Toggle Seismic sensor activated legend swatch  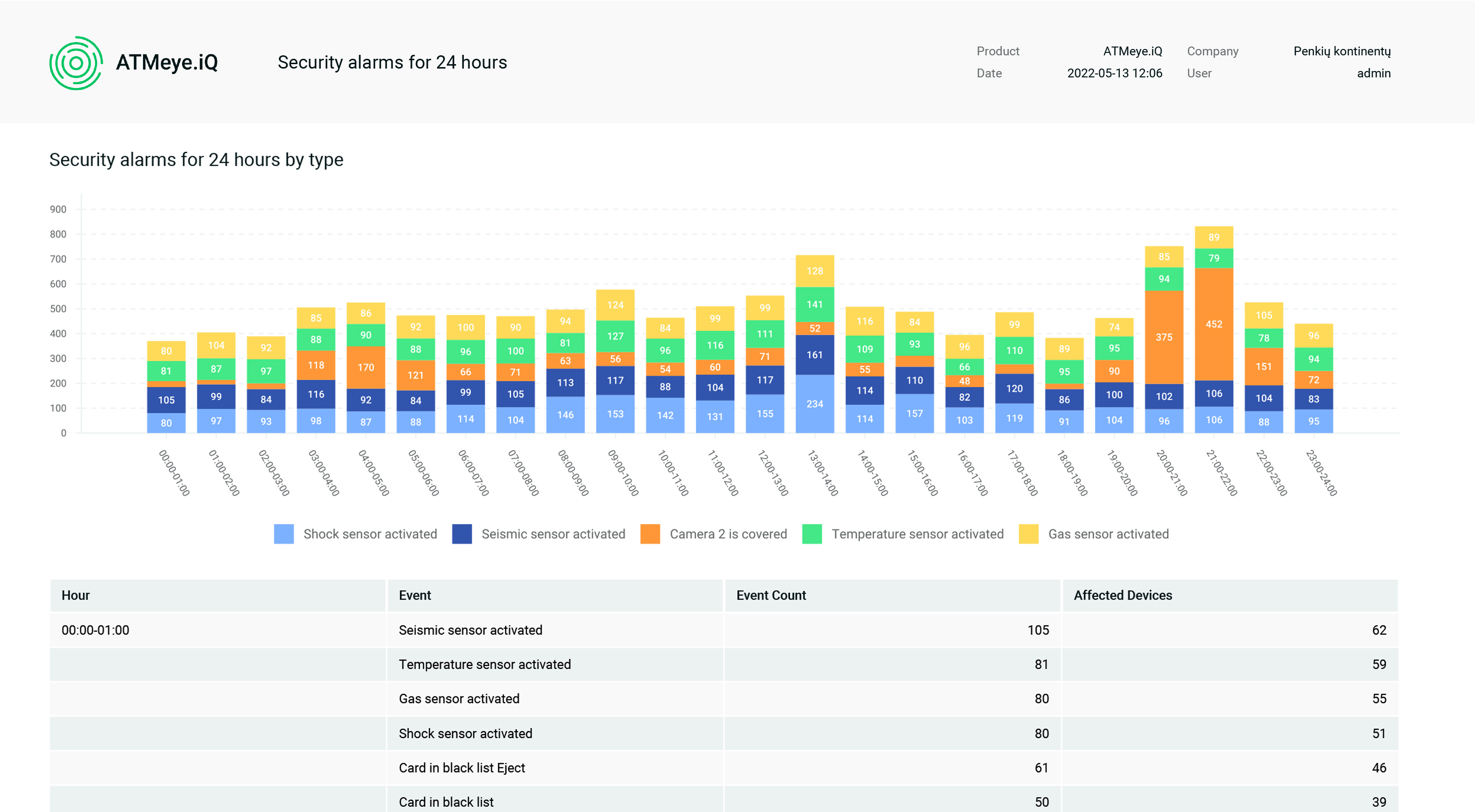pos(461,534)
